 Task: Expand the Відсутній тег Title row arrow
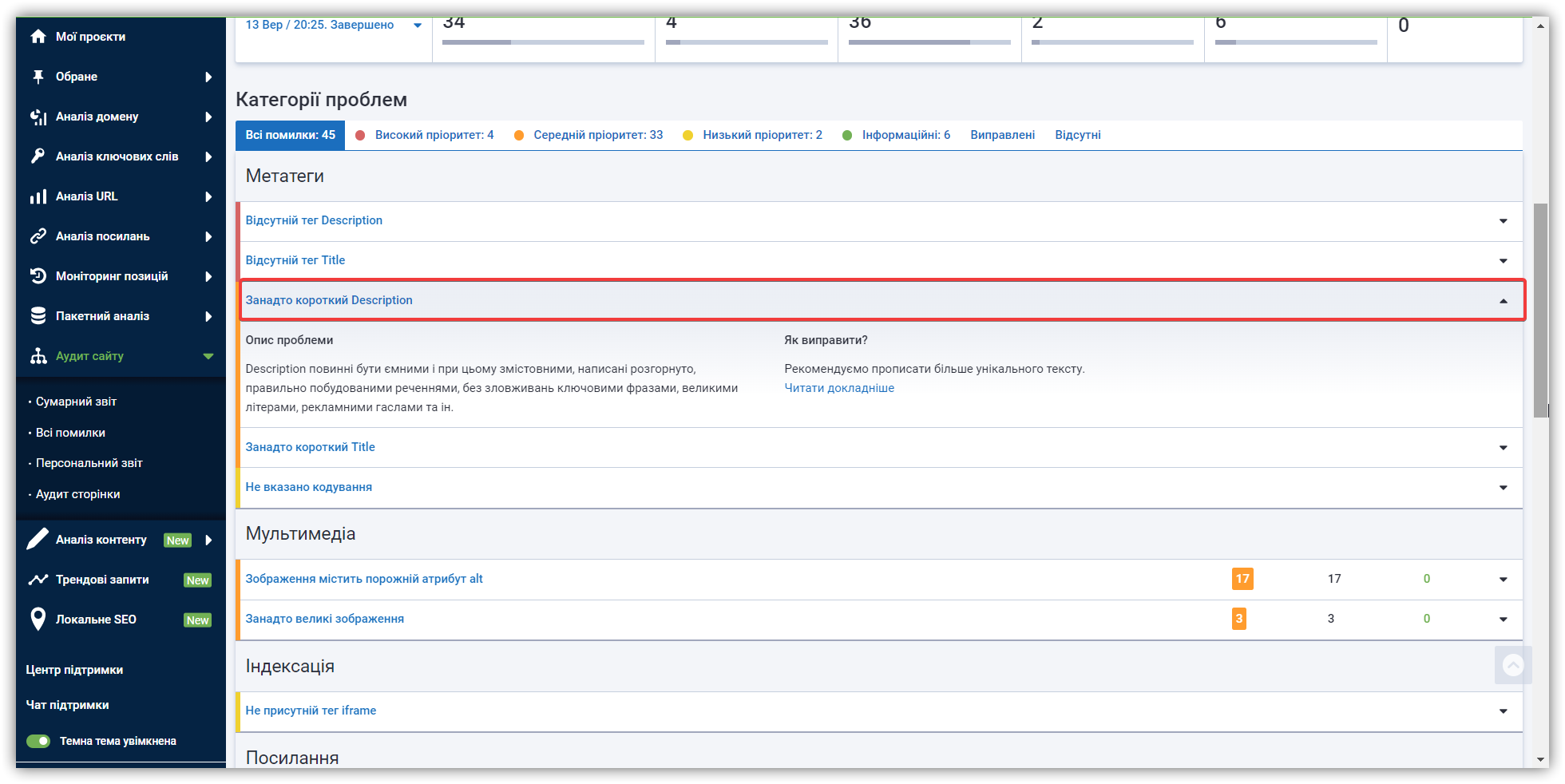tap(1504, 261)
